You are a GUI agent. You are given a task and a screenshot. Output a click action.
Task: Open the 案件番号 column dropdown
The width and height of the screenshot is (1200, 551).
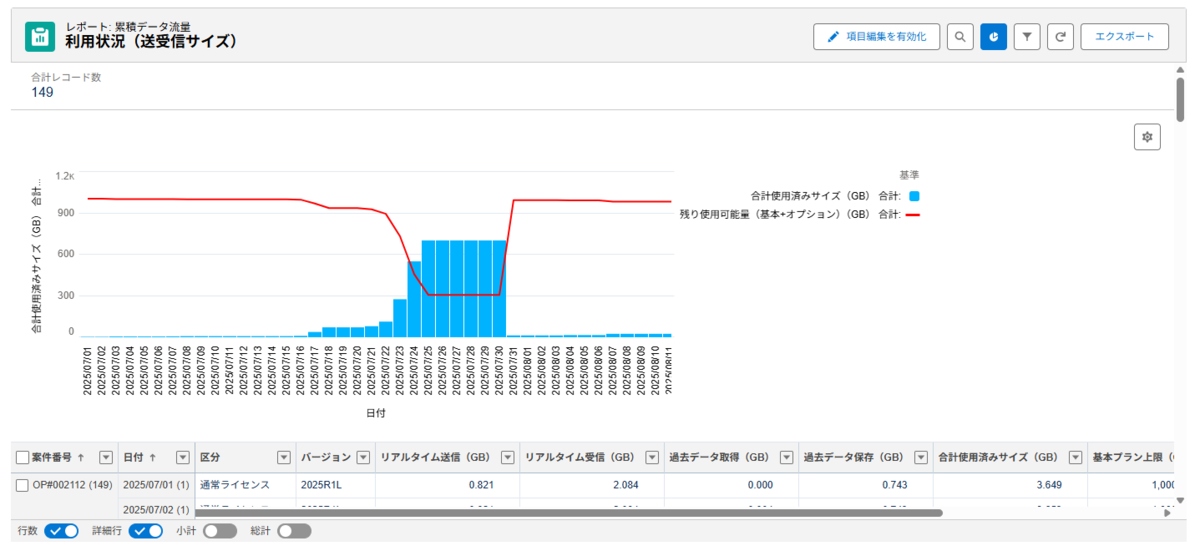[x=106, y=457]
